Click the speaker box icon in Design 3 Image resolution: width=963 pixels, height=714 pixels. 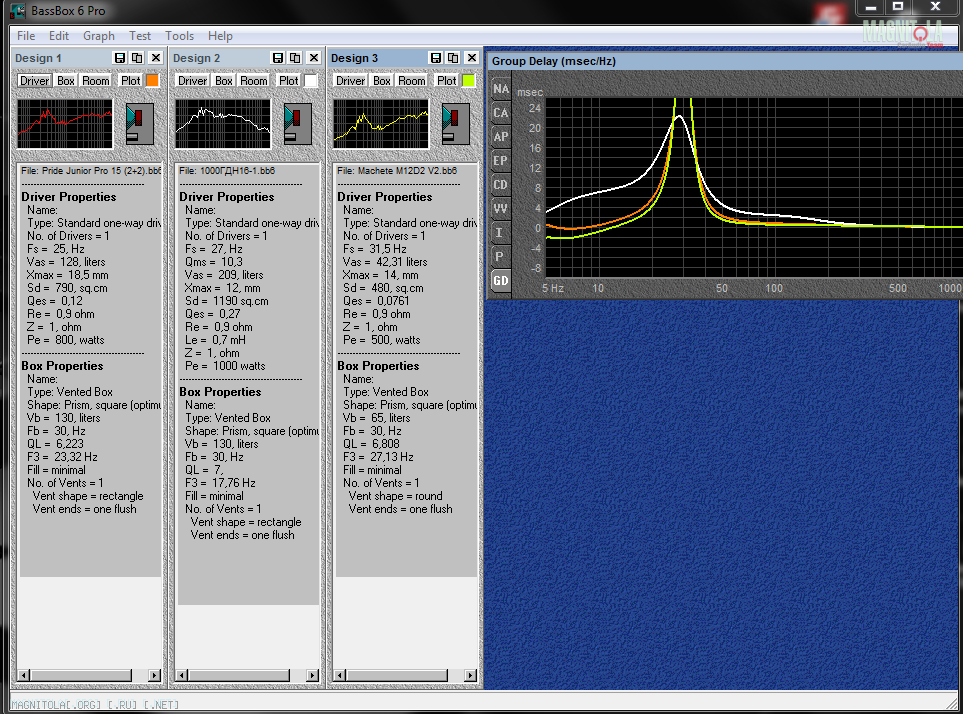pyautogui.click(x=455, y=123)
